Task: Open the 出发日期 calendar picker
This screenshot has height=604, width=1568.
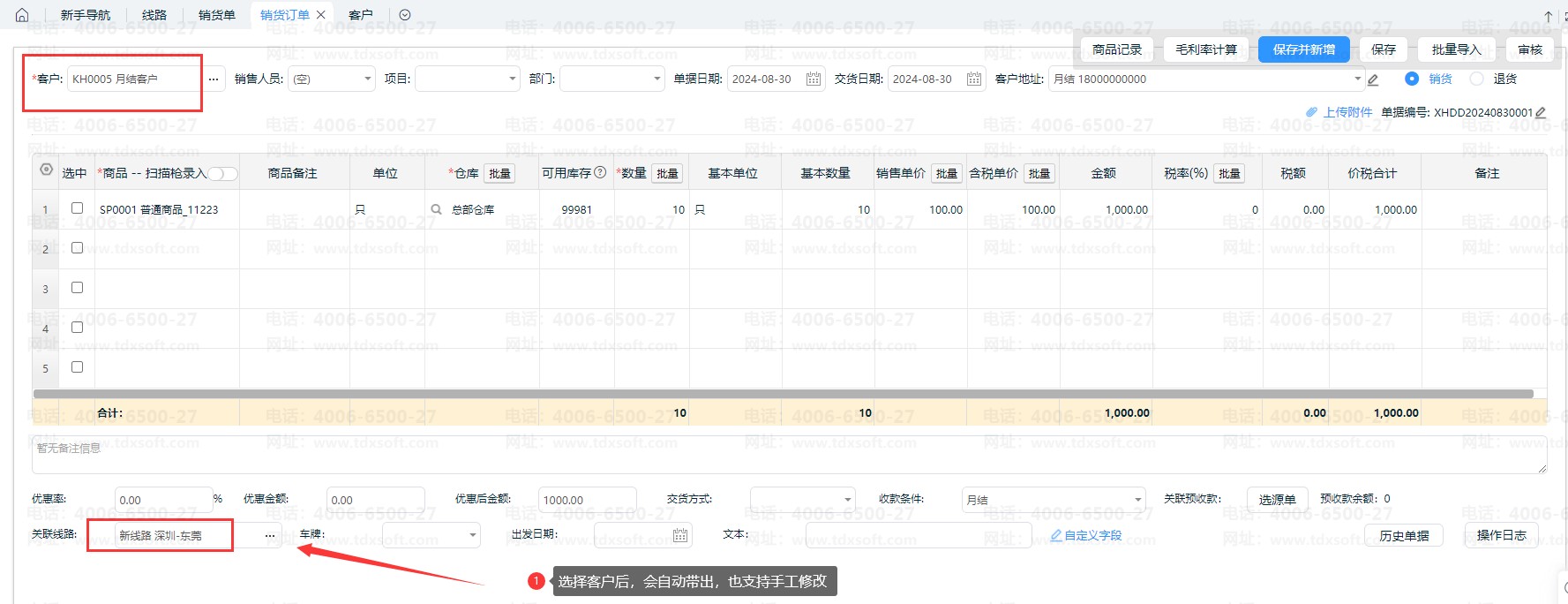Action: pyautogui.click(x=679, y=535)
